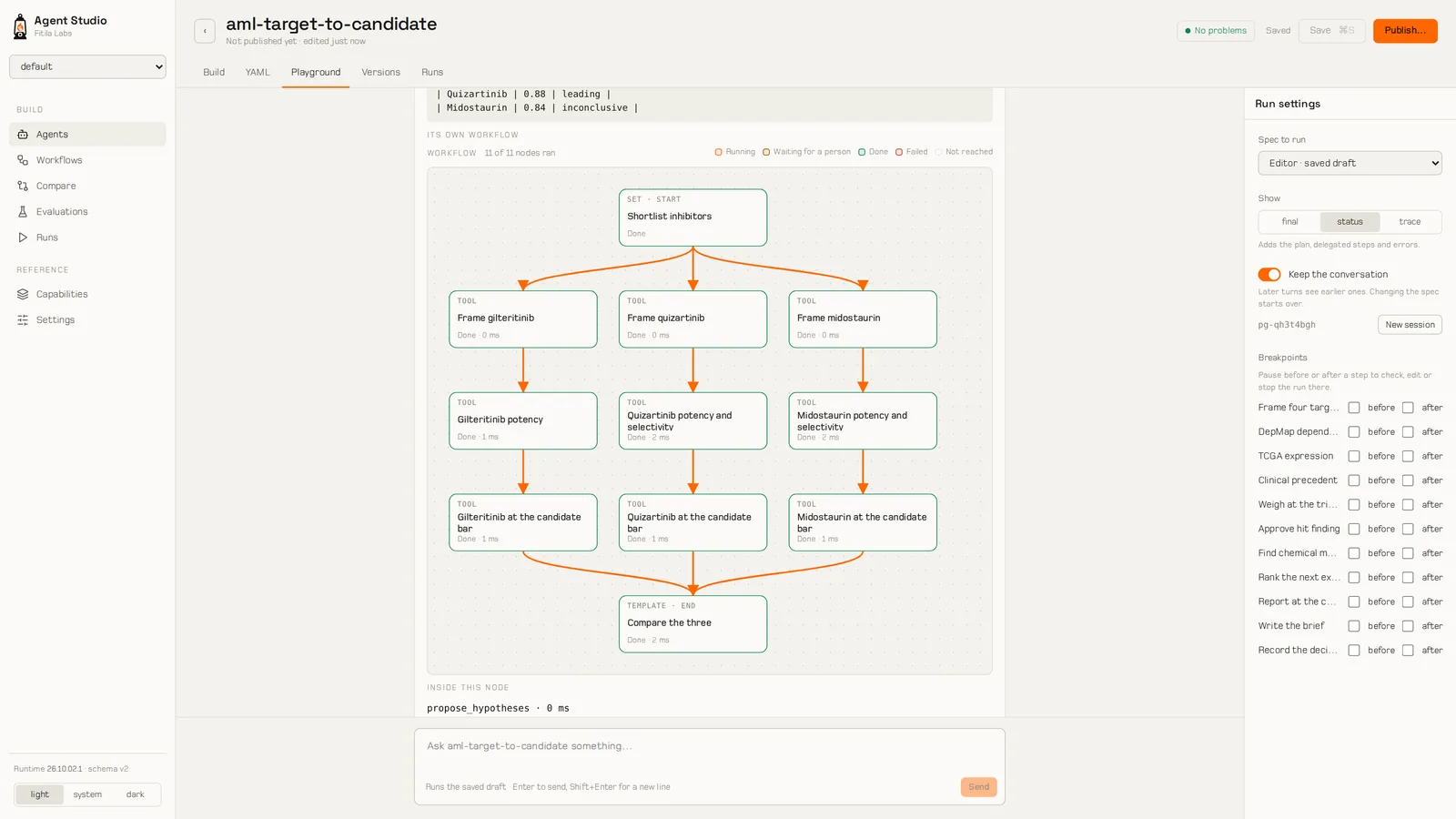Open the Versions tab

[380, 73]
